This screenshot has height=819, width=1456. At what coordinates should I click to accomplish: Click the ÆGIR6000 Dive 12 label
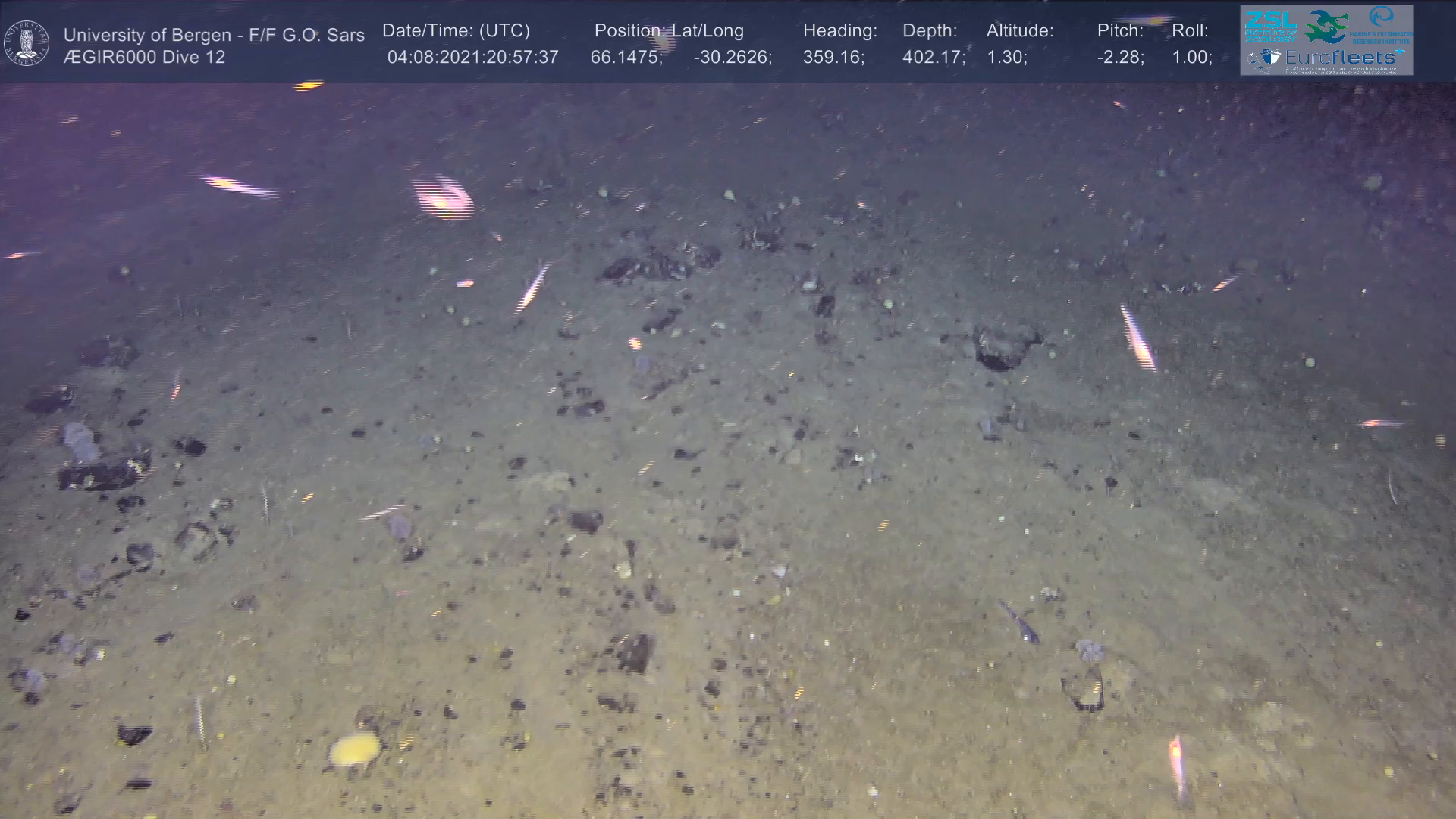144,58
